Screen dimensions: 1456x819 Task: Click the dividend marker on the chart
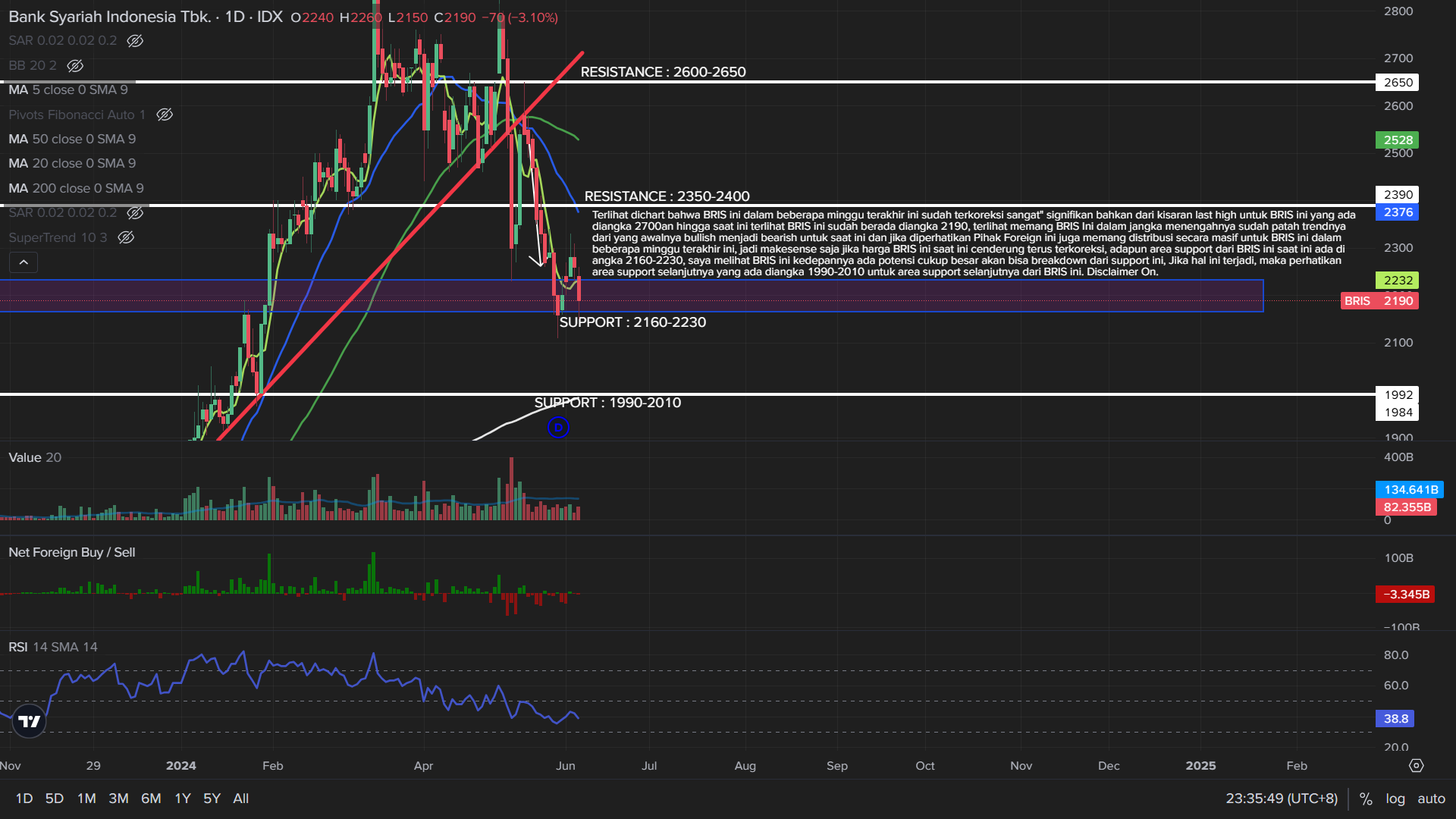pos(558,428)
